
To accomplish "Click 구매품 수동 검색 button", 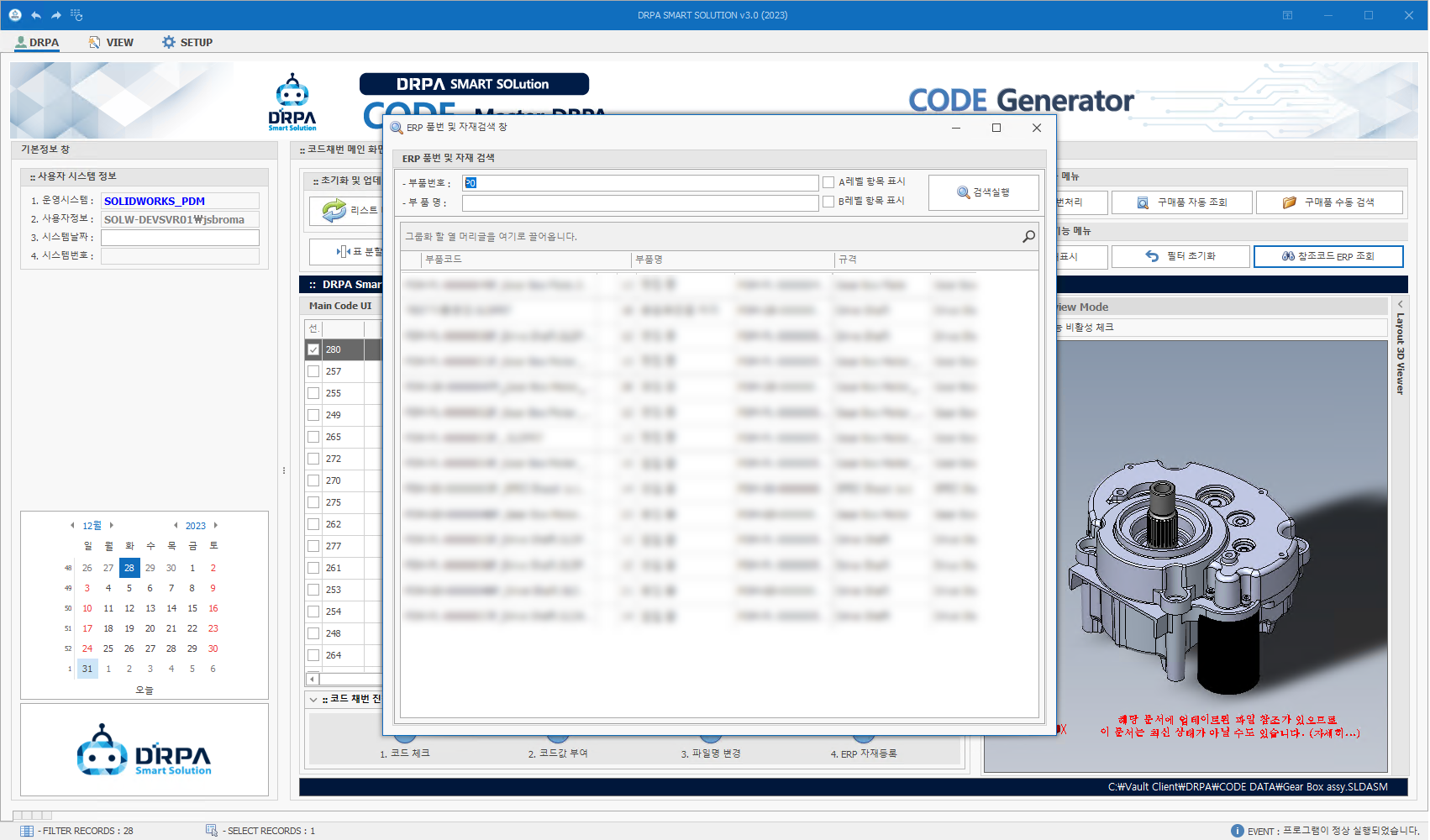I will pos(1329,202).
